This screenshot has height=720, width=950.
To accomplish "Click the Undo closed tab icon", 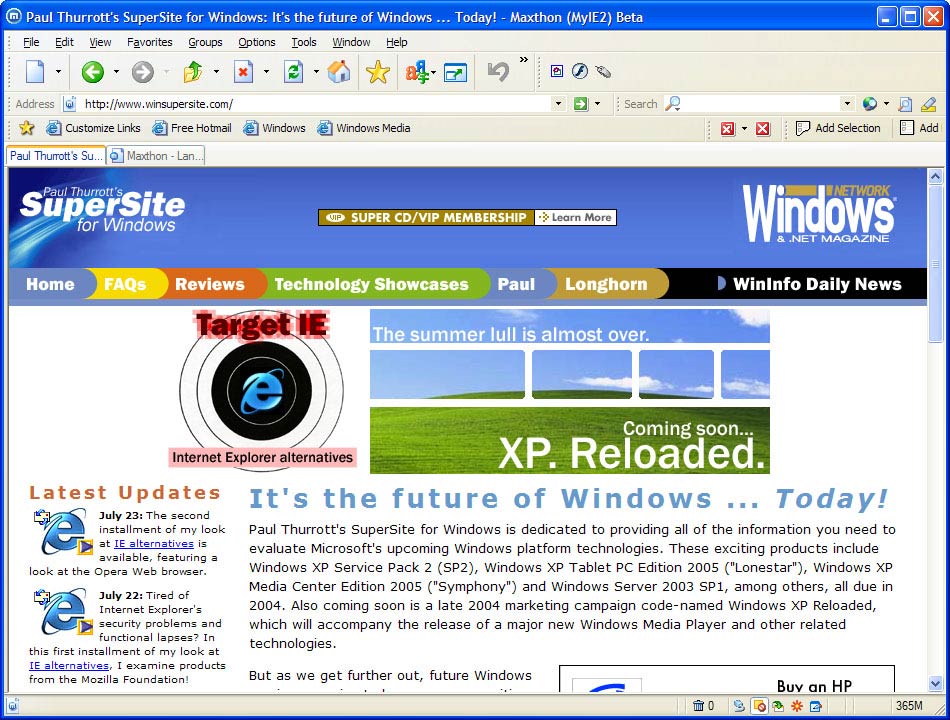I will click(498, 72).
